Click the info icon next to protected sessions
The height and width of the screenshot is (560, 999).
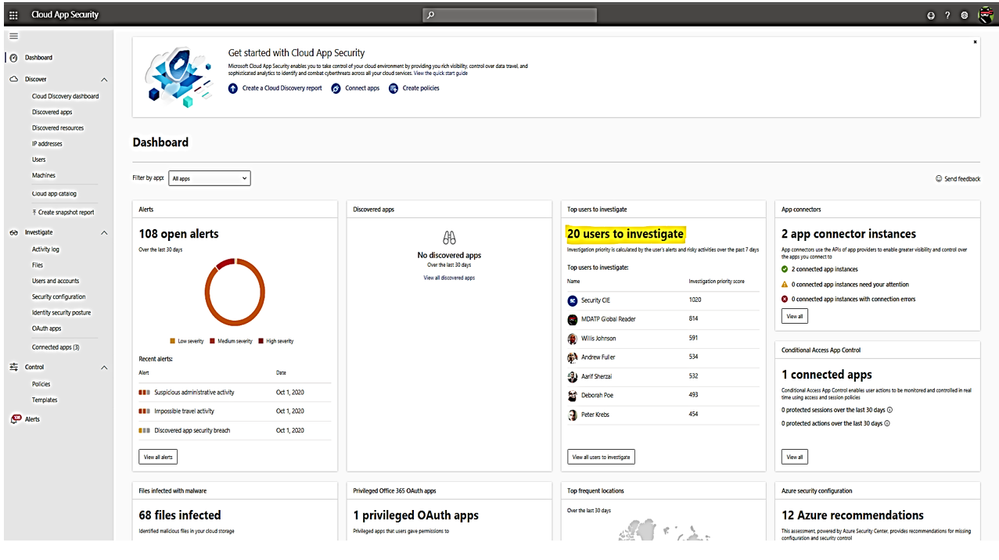pos(890,410)
